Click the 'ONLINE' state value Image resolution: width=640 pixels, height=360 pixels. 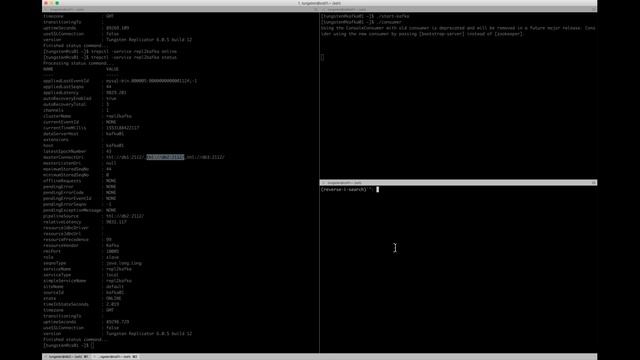113,298
